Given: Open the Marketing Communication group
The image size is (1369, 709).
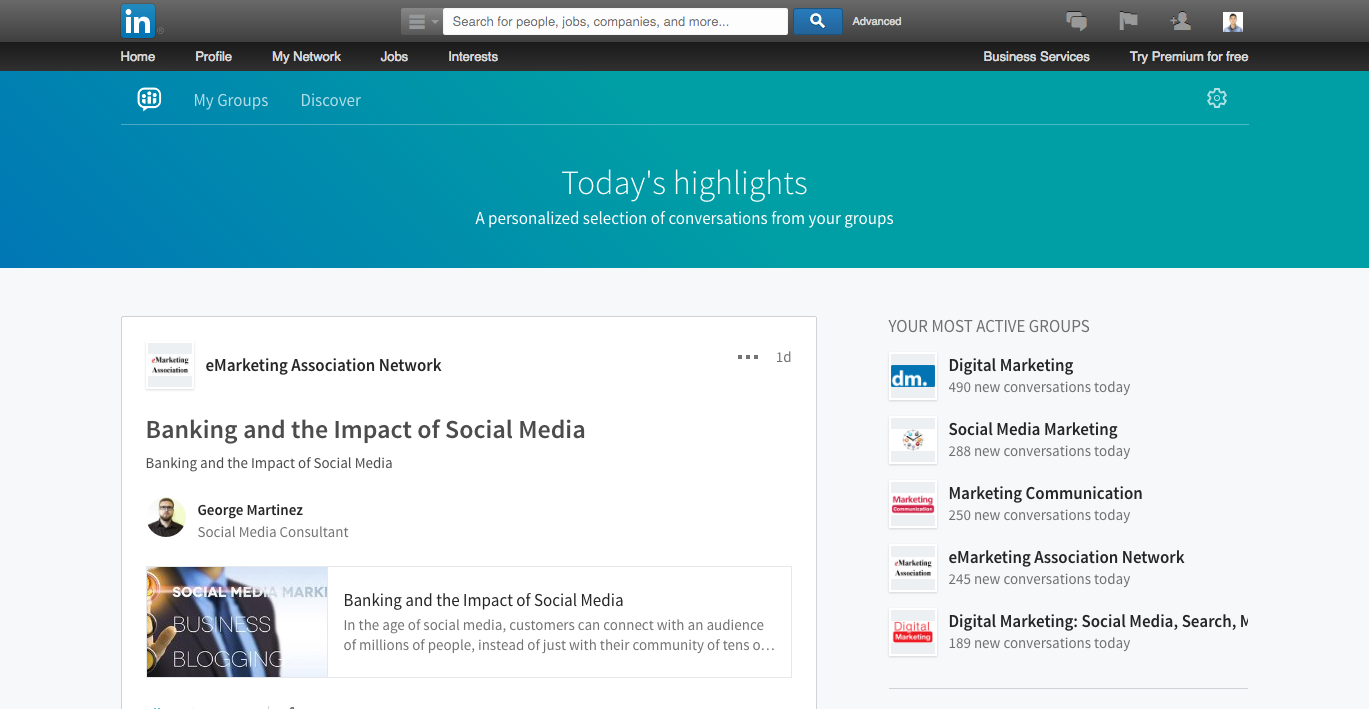Looking at the screenshot, I should [x=1045, y=493].
